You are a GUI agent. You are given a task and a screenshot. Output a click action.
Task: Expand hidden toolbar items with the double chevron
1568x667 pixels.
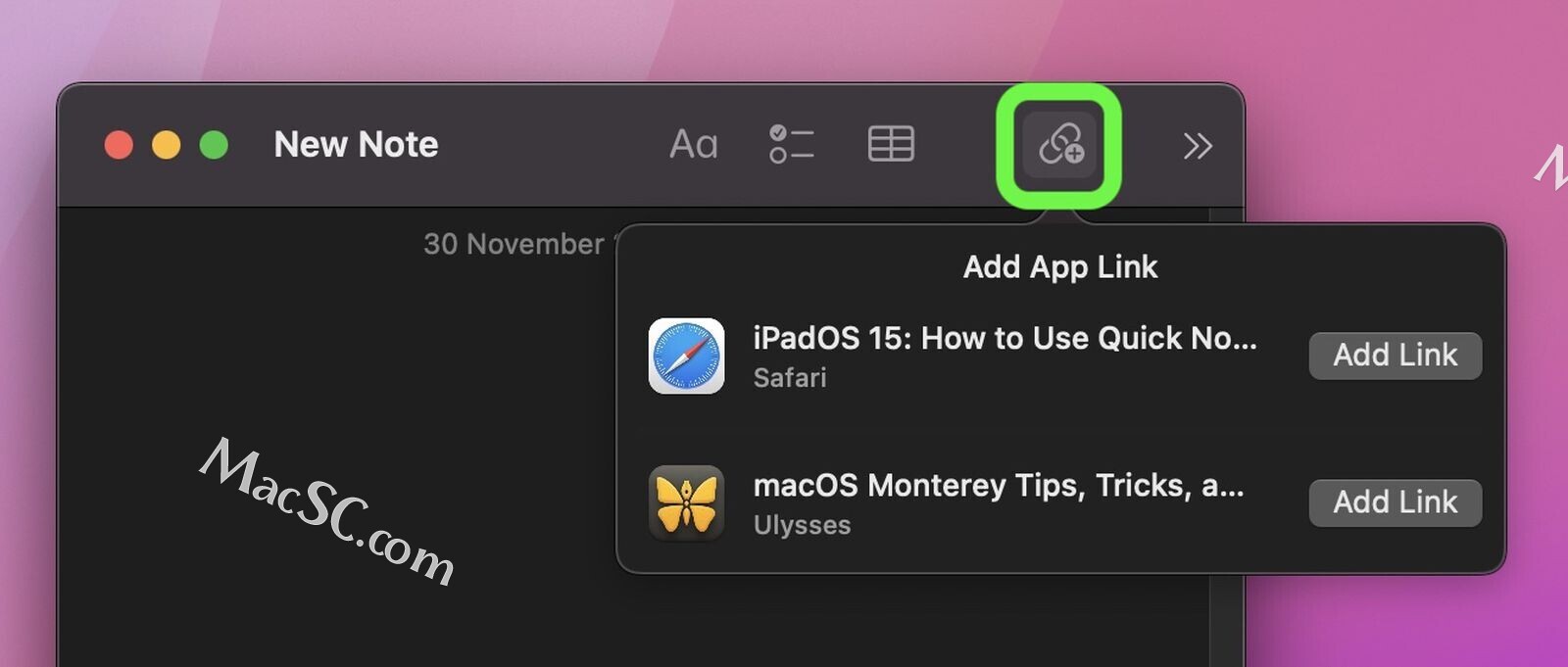pyautogui.click(x=1198, y=146)
